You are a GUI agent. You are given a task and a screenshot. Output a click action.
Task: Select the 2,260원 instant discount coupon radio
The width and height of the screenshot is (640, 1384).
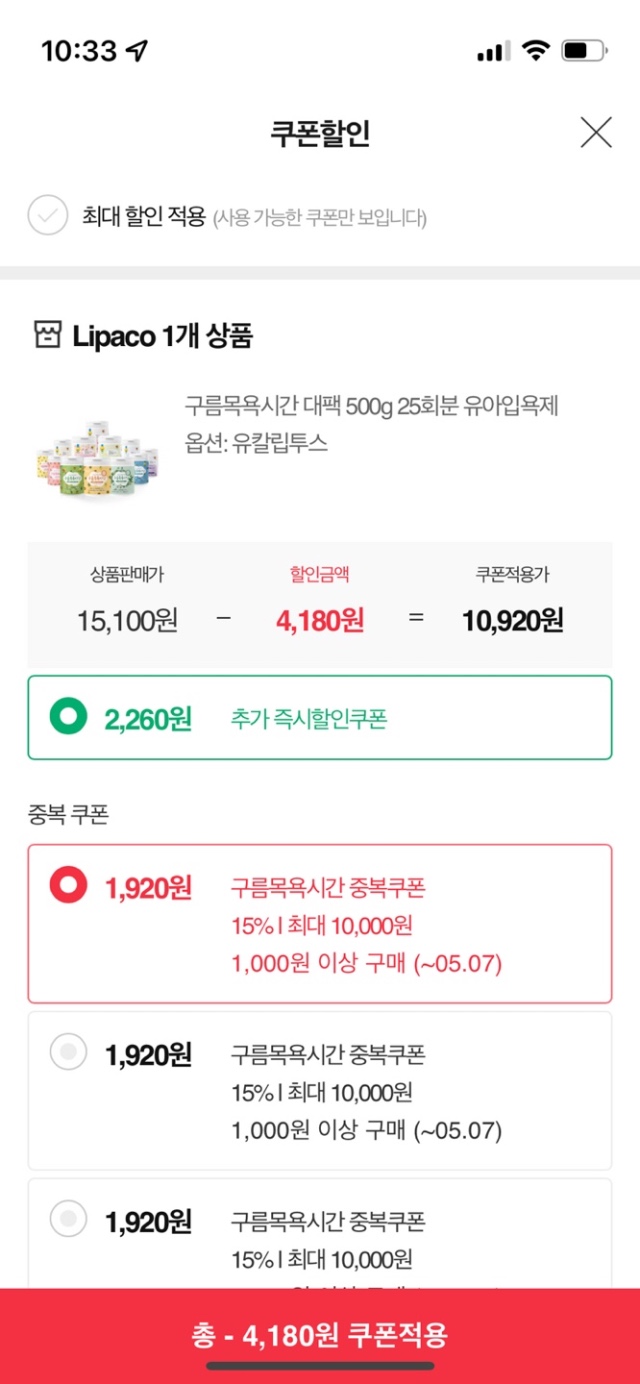click(x=68, y=718)
